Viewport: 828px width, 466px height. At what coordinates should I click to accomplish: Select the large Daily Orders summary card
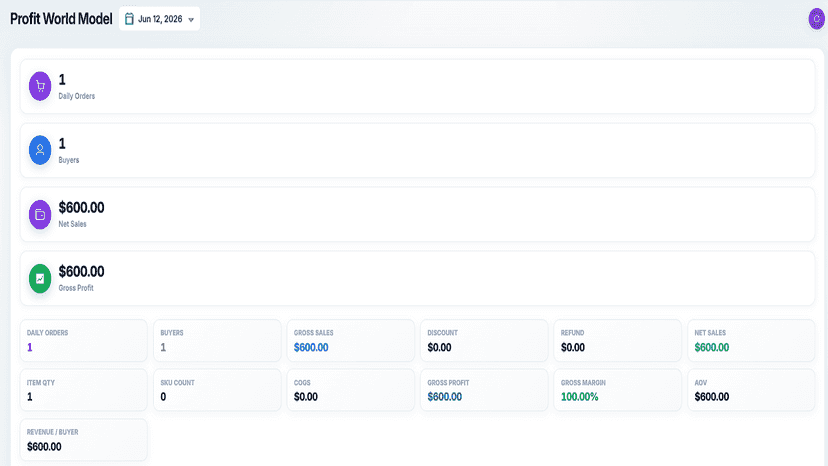coord(417,86)
